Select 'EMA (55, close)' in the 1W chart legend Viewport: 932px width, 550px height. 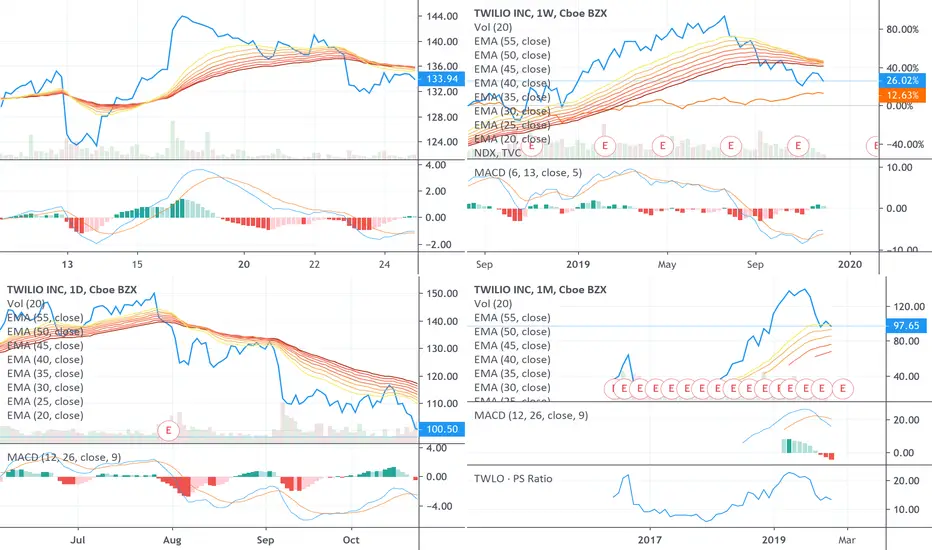512,41
